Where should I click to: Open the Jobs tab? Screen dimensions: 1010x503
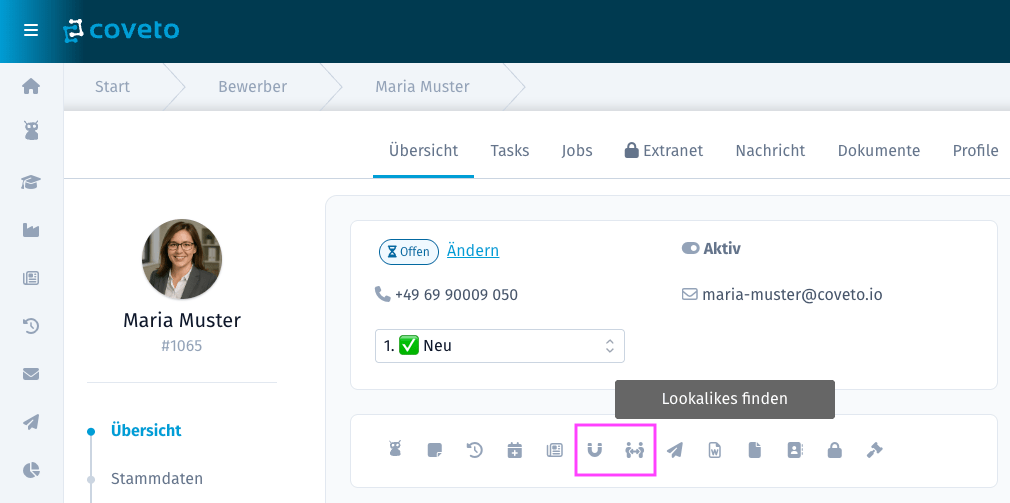(x=577, y=151)
